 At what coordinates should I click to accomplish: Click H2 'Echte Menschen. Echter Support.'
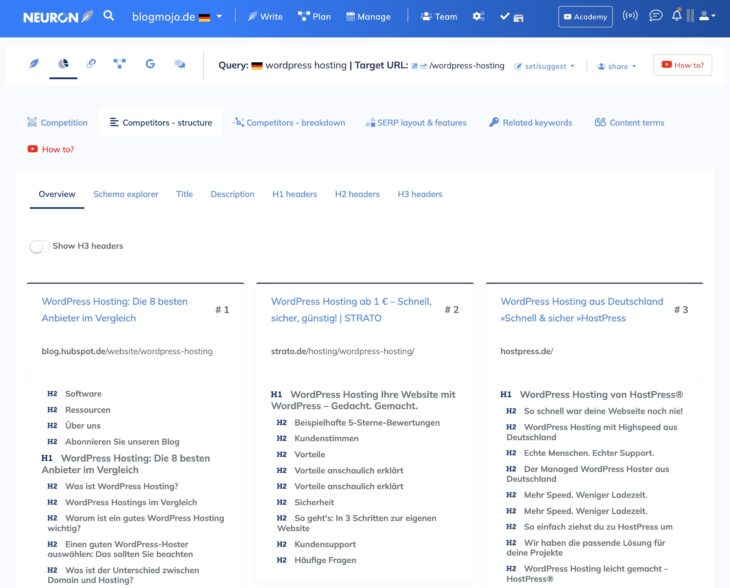[x=580, y=453]
